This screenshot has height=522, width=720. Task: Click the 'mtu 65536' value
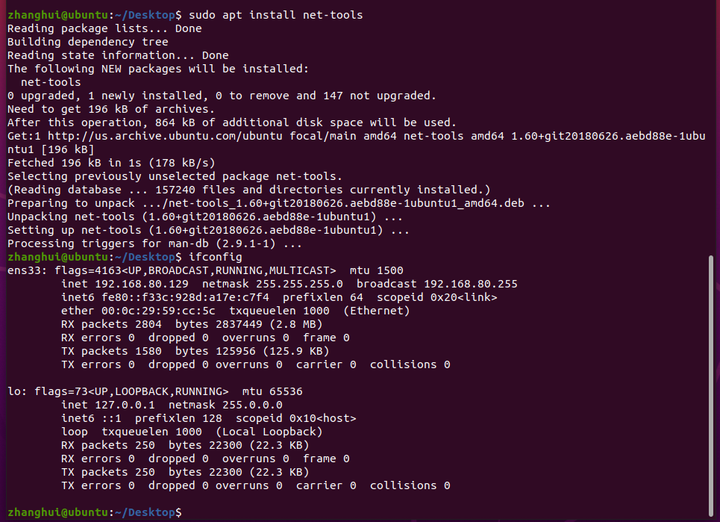pyautogui.click(x=272, y=392)
